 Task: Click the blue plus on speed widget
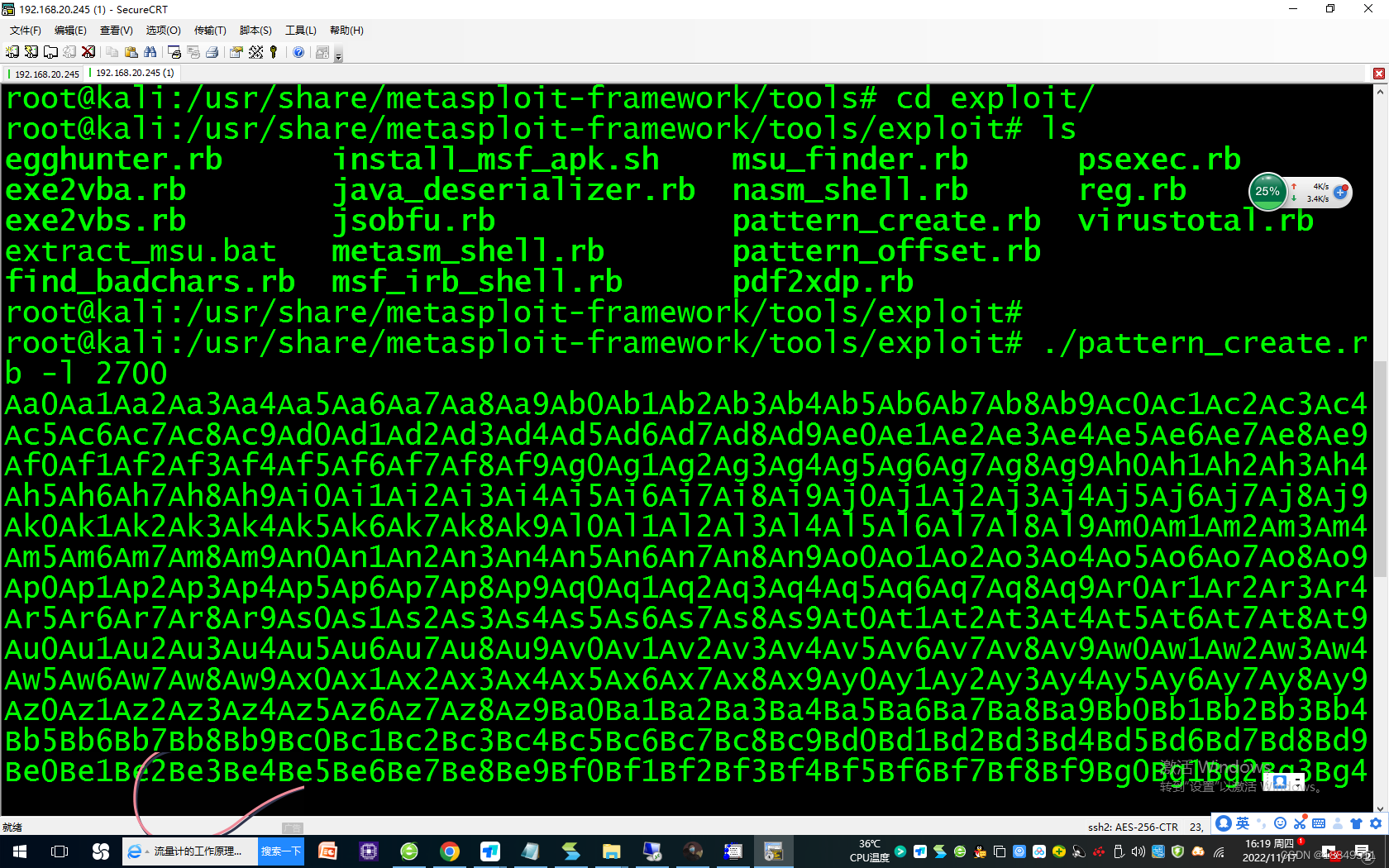click(x=1340, y=192)
